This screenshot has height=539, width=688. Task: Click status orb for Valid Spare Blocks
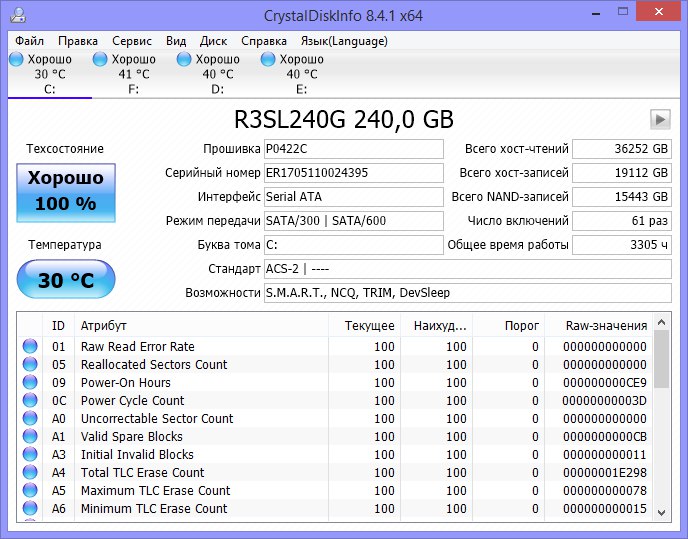tap(30, 436)
